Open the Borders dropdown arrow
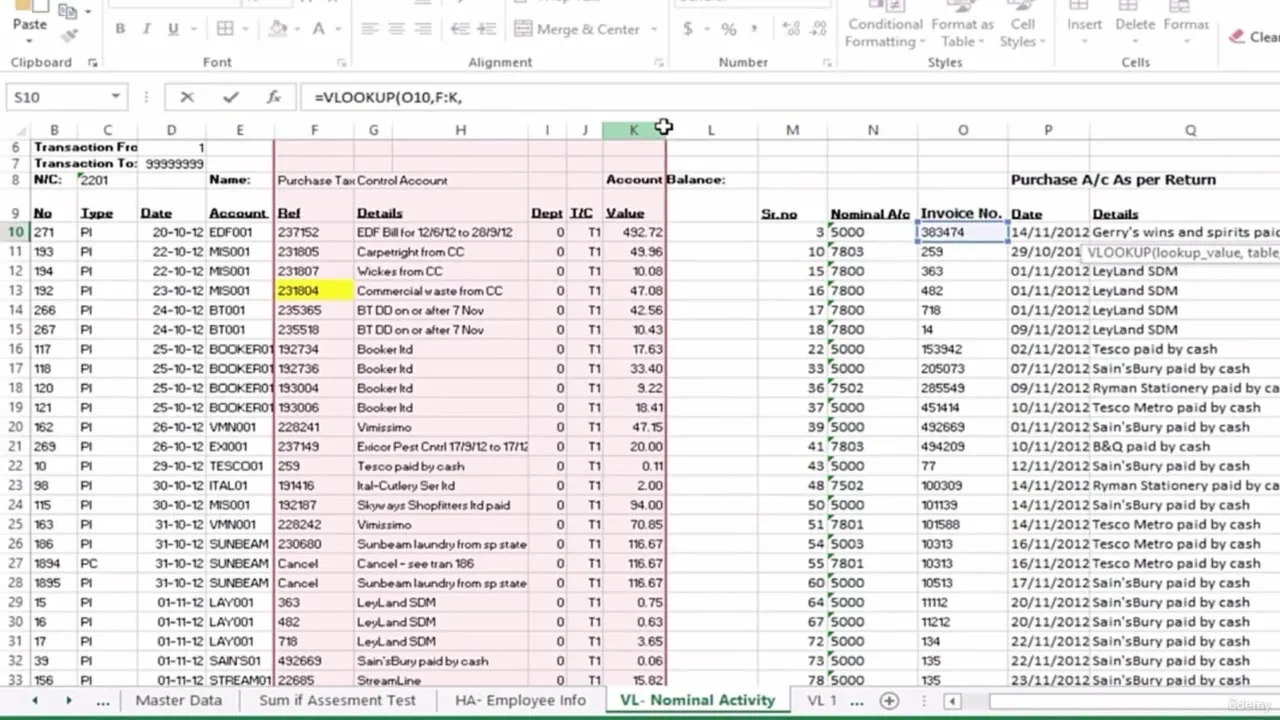The image size is (1280, 720). point(247,29)
